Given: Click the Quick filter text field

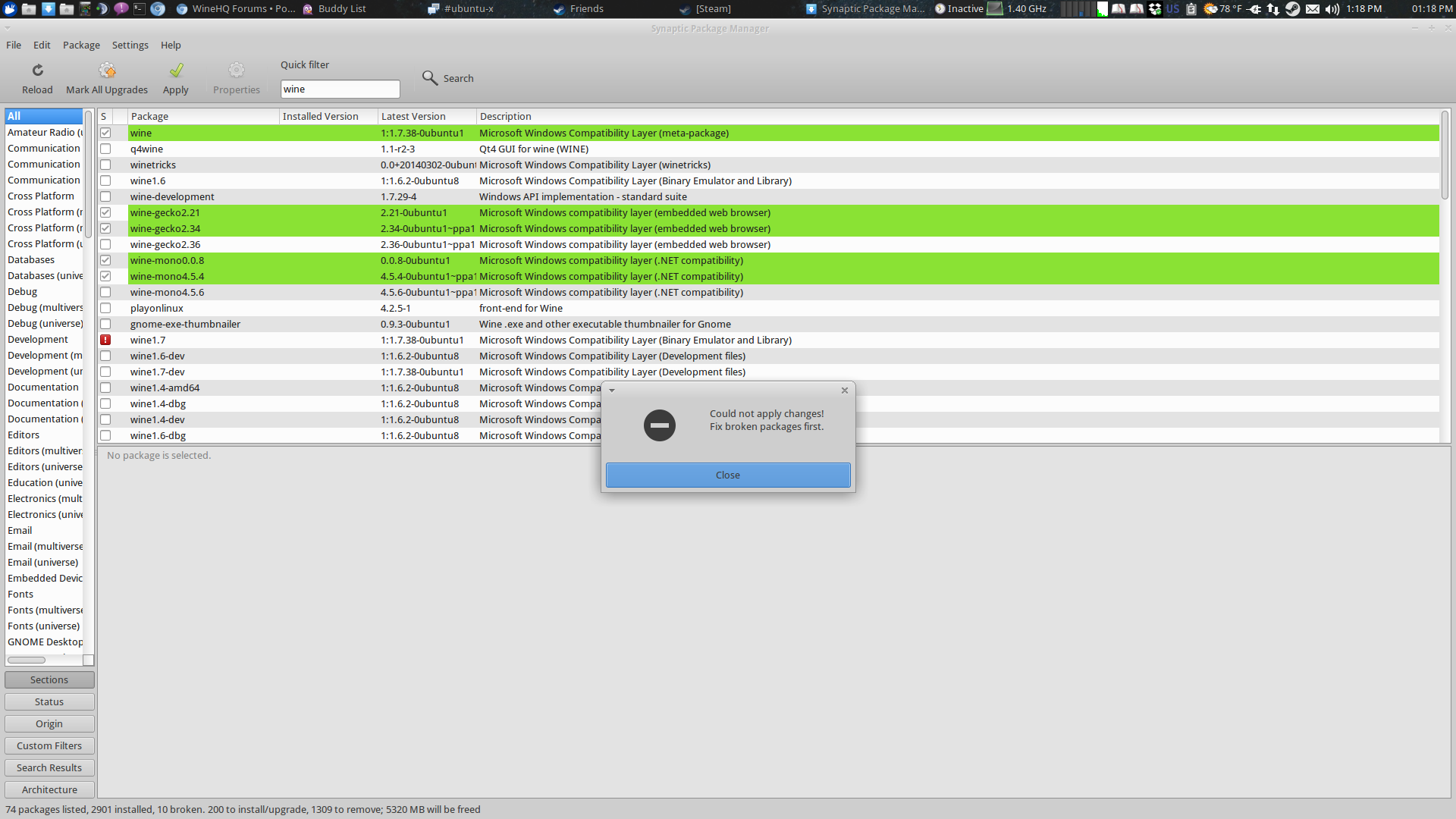Looking at the screenshot, I should click(x=340, y=89).
